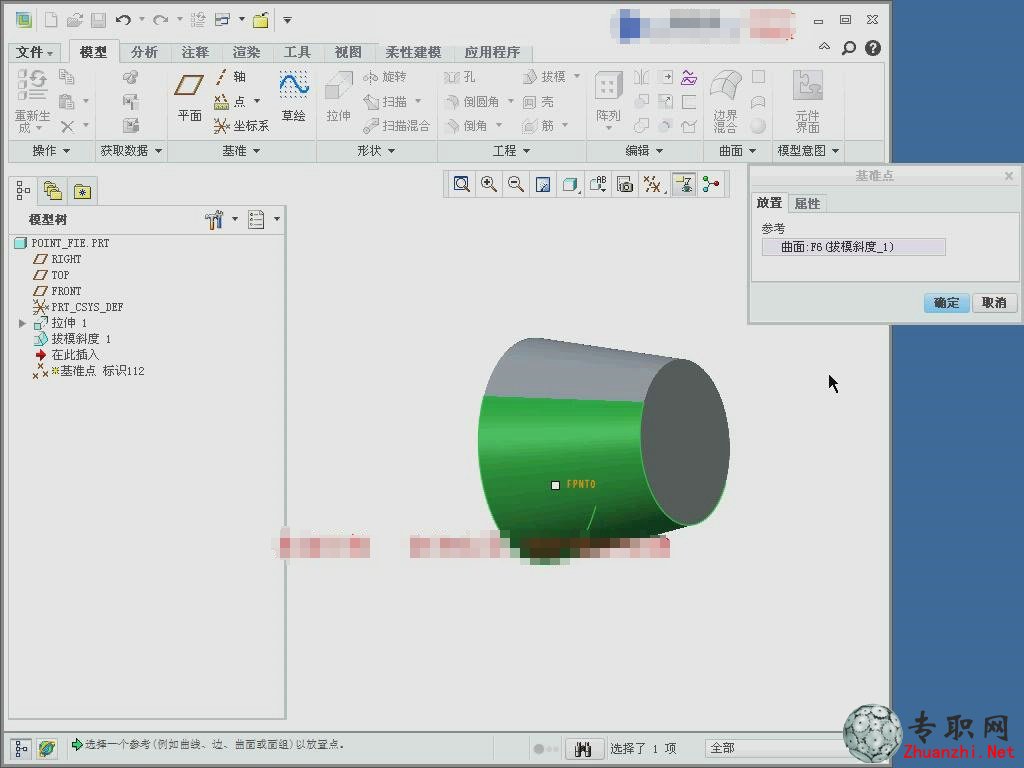Click the Zoom In magnifier icon
Screen dimensions: 1024x768
click(488, 184)
